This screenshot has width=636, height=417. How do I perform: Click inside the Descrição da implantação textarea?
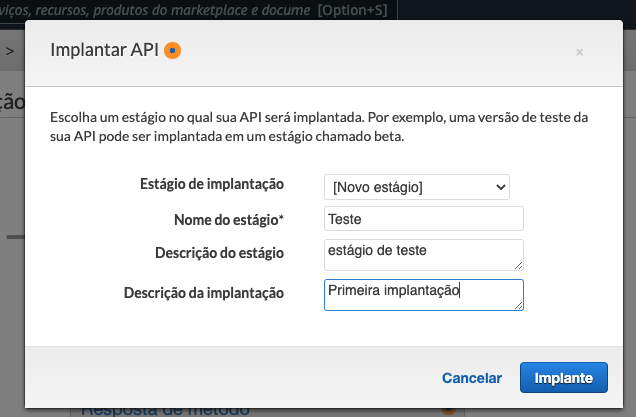(x=424, y=295)
